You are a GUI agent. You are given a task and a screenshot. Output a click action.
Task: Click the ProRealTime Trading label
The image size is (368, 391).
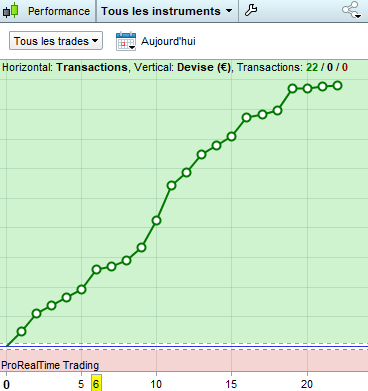click(x=50, y=365)
